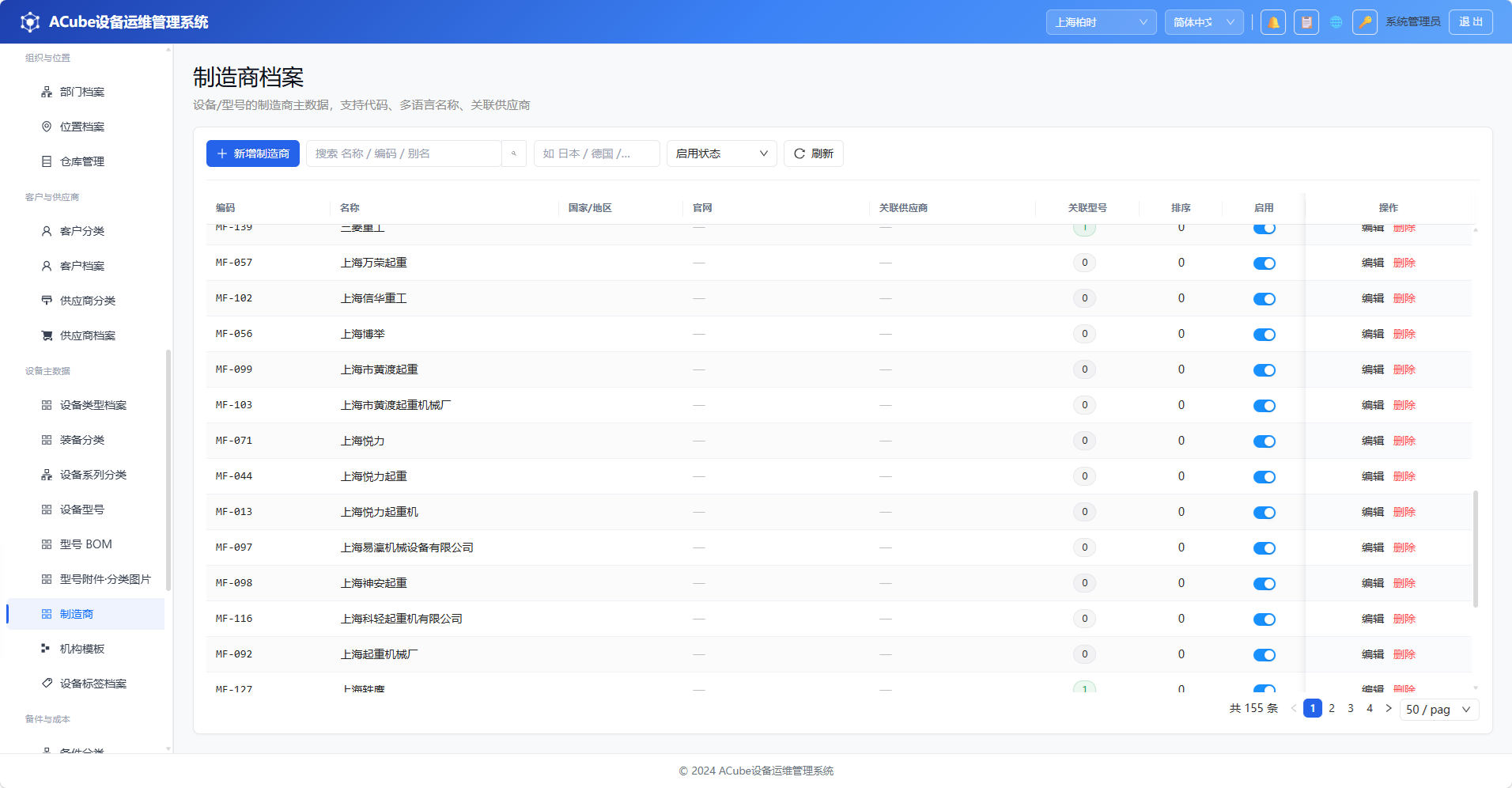This screenshot has height=788, width=1512.
Task: Click the notification bell icon
Action: [x=1273, y=22]
